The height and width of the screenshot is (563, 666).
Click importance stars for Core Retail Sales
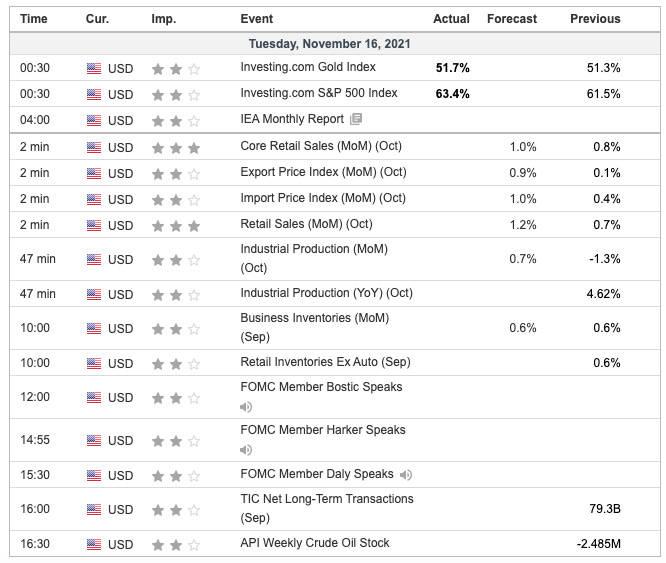click(176, 148)
